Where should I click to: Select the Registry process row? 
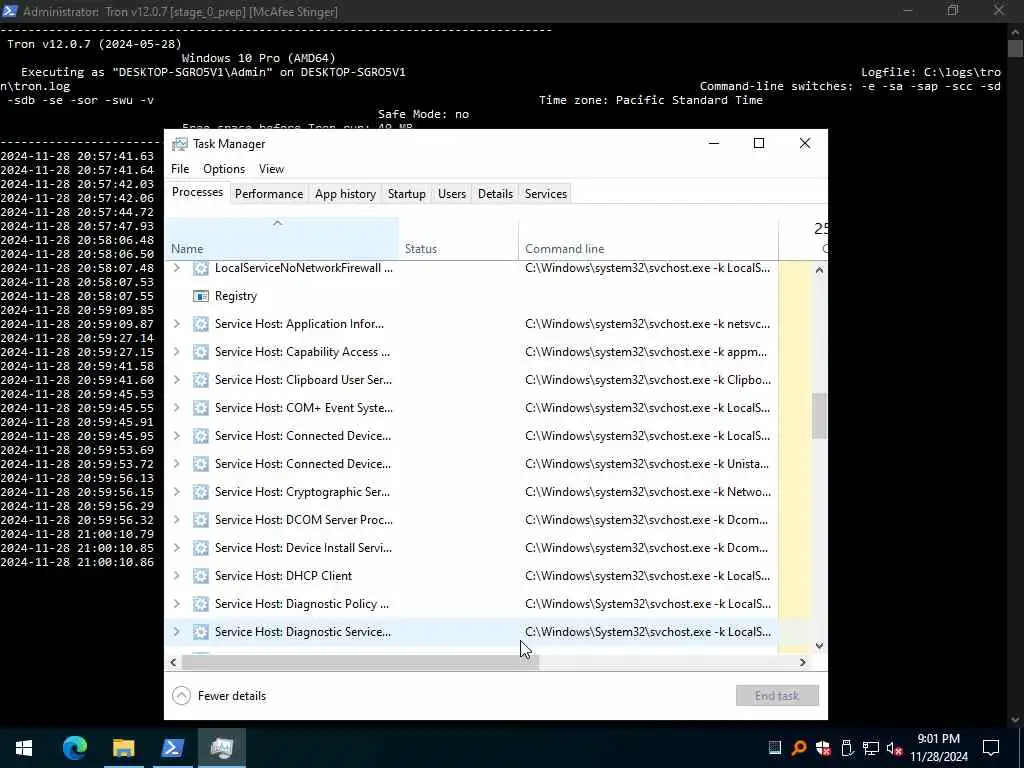tap(471, 296)
